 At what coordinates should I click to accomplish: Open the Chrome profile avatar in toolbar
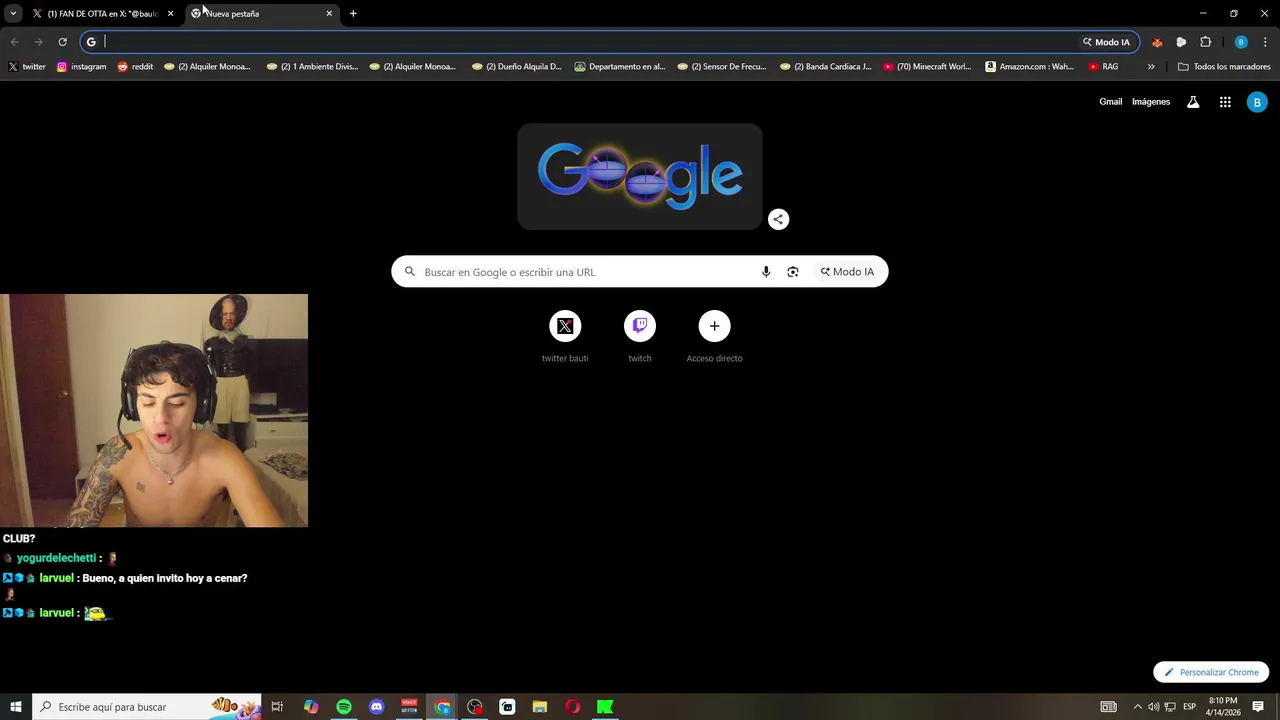1241,42
